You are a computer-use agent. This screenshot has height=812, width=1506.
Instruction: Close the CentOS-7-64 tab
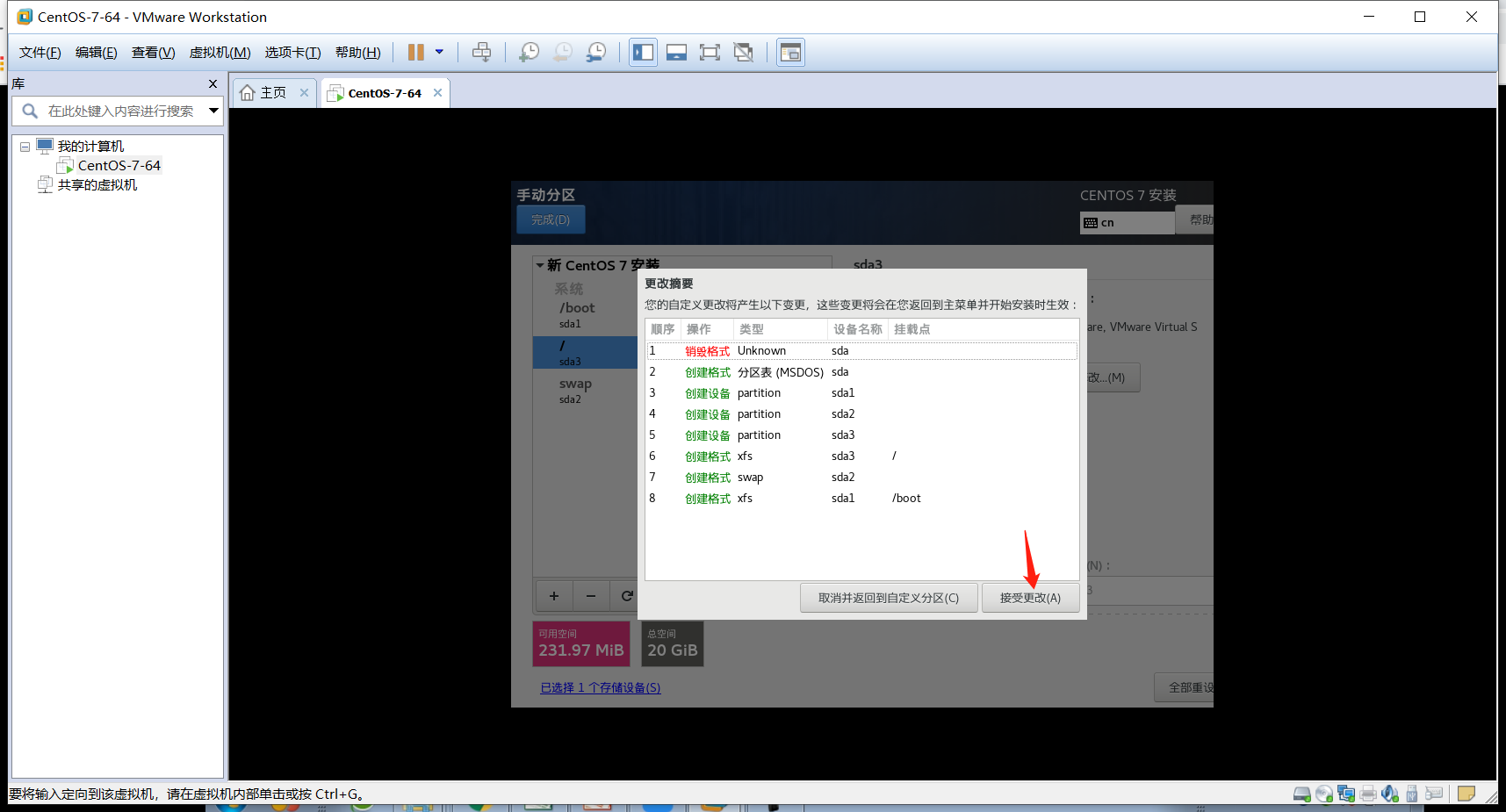[x=437, y=92]
